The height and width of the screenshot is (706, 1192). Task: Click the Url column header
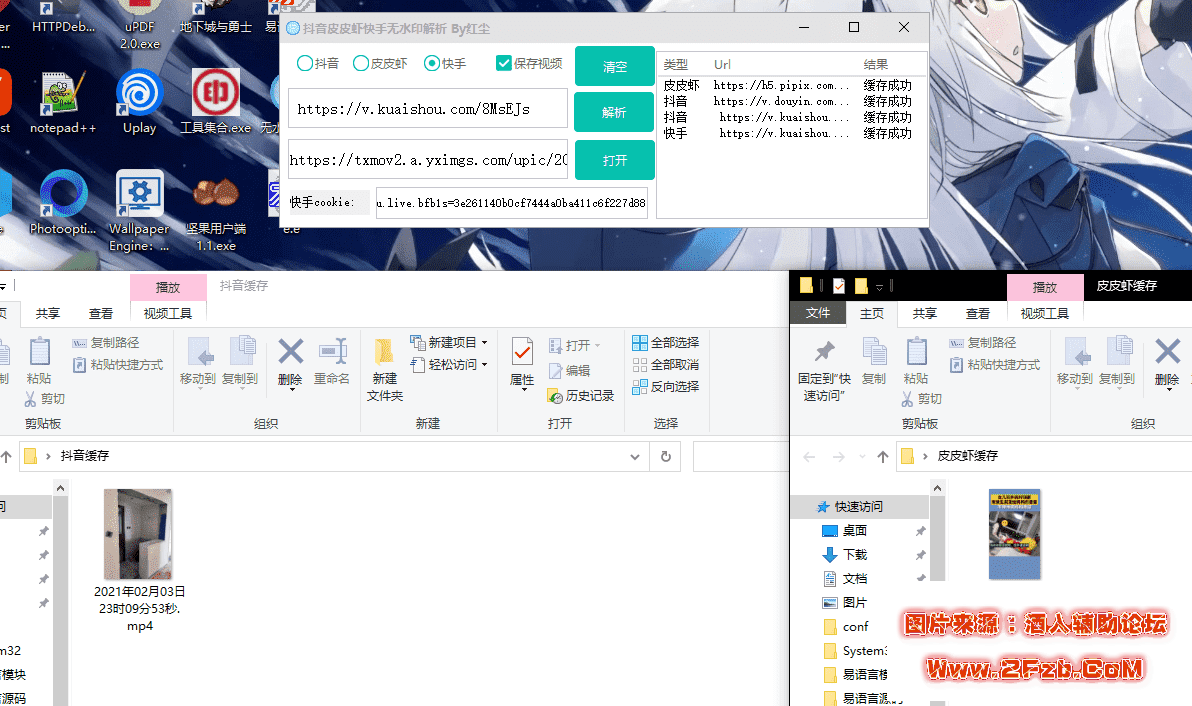[722, 65]
